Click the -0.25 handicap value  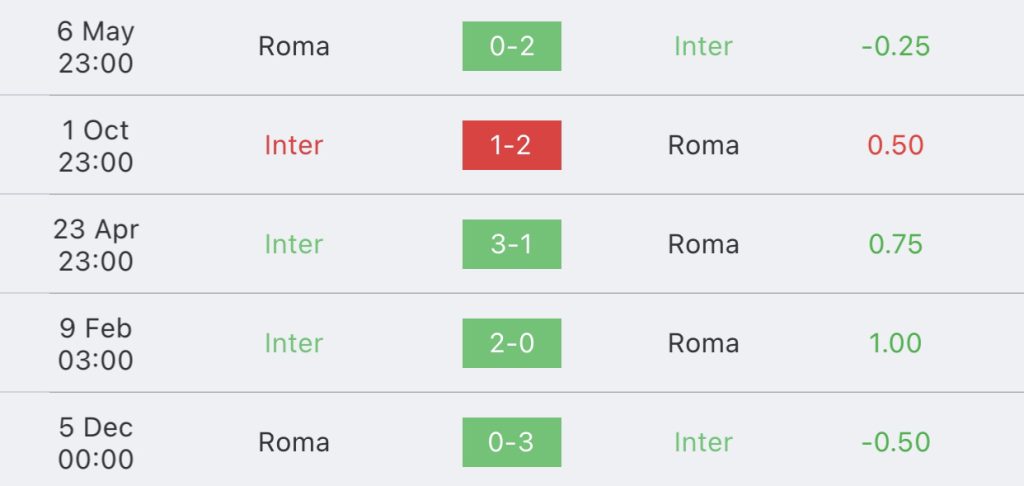click(895, 46)
